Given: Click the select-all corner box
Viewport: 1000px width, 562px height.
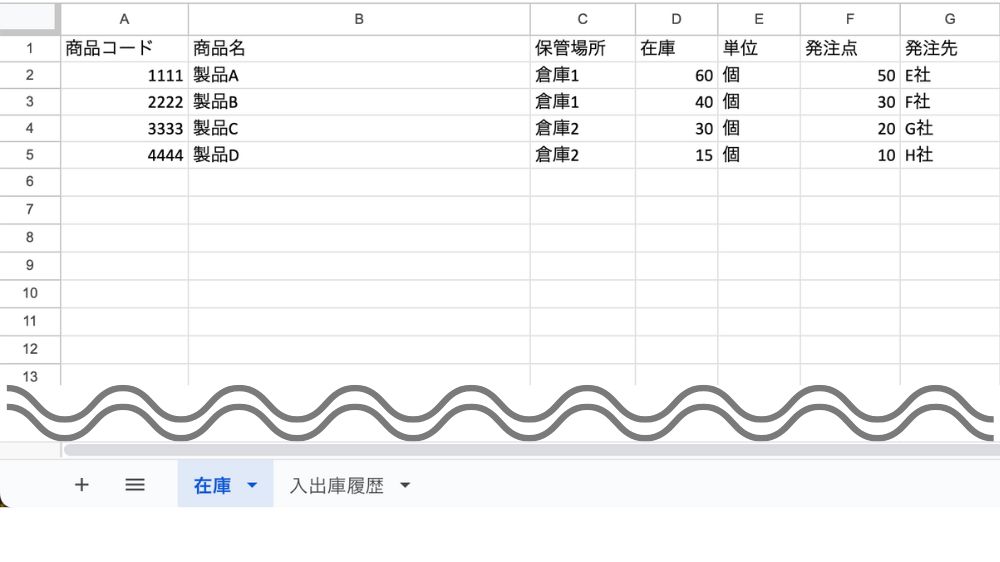Looking at the screenshot, I should pos(30,19).
